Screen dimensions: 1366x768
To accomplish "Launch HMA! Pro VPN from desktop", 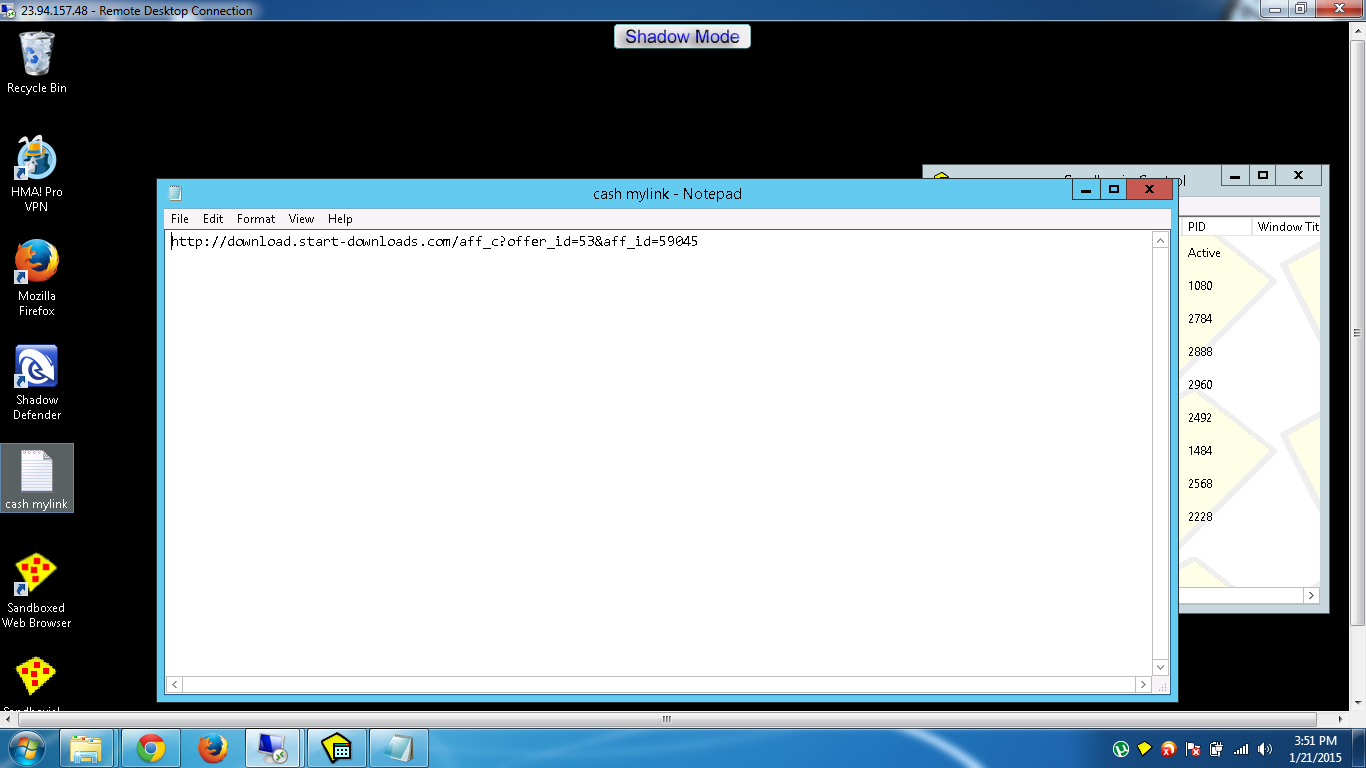I will coord(37,173).
